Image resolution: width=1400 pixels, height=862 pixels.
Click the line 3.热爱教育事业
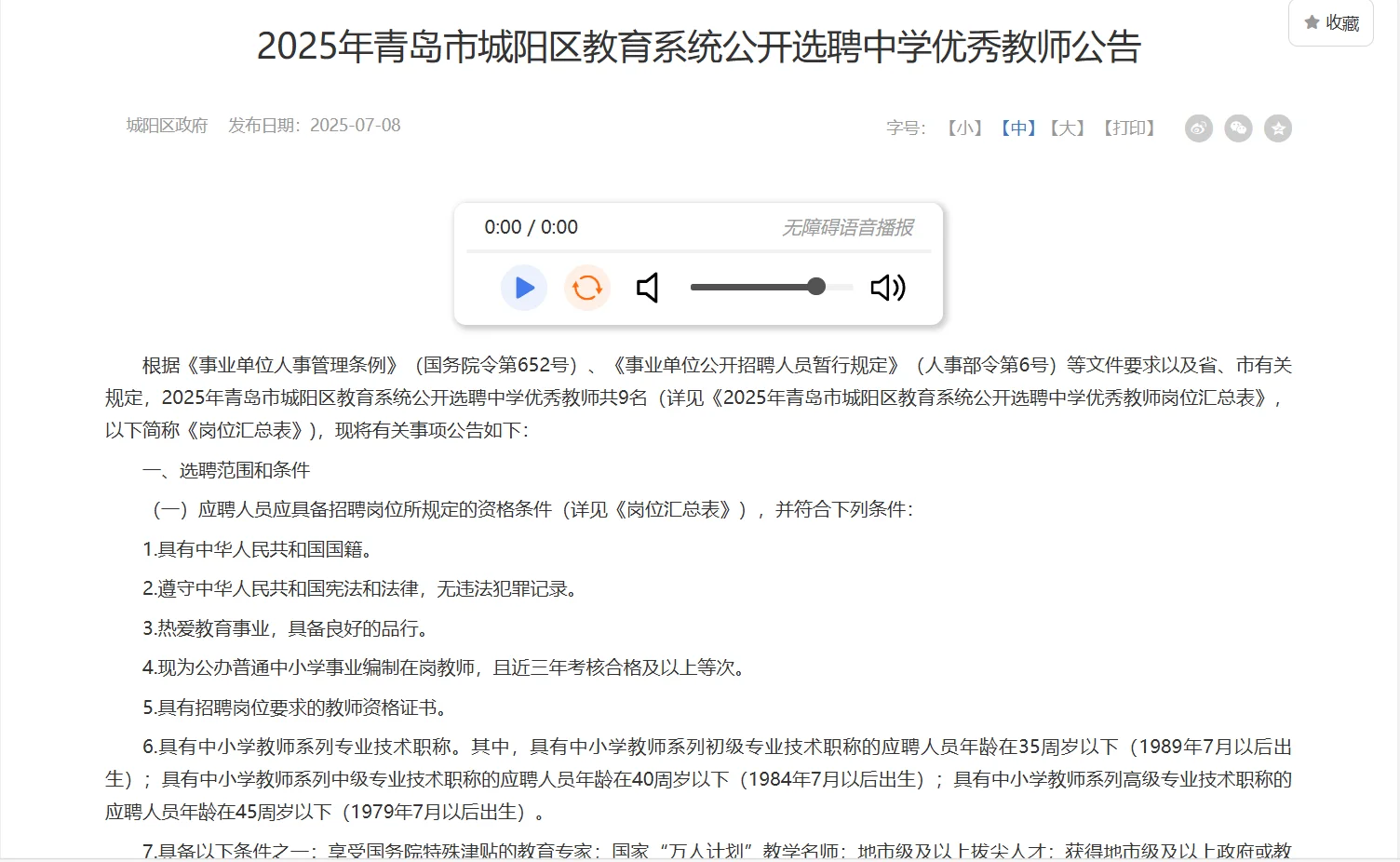(288, 628)
